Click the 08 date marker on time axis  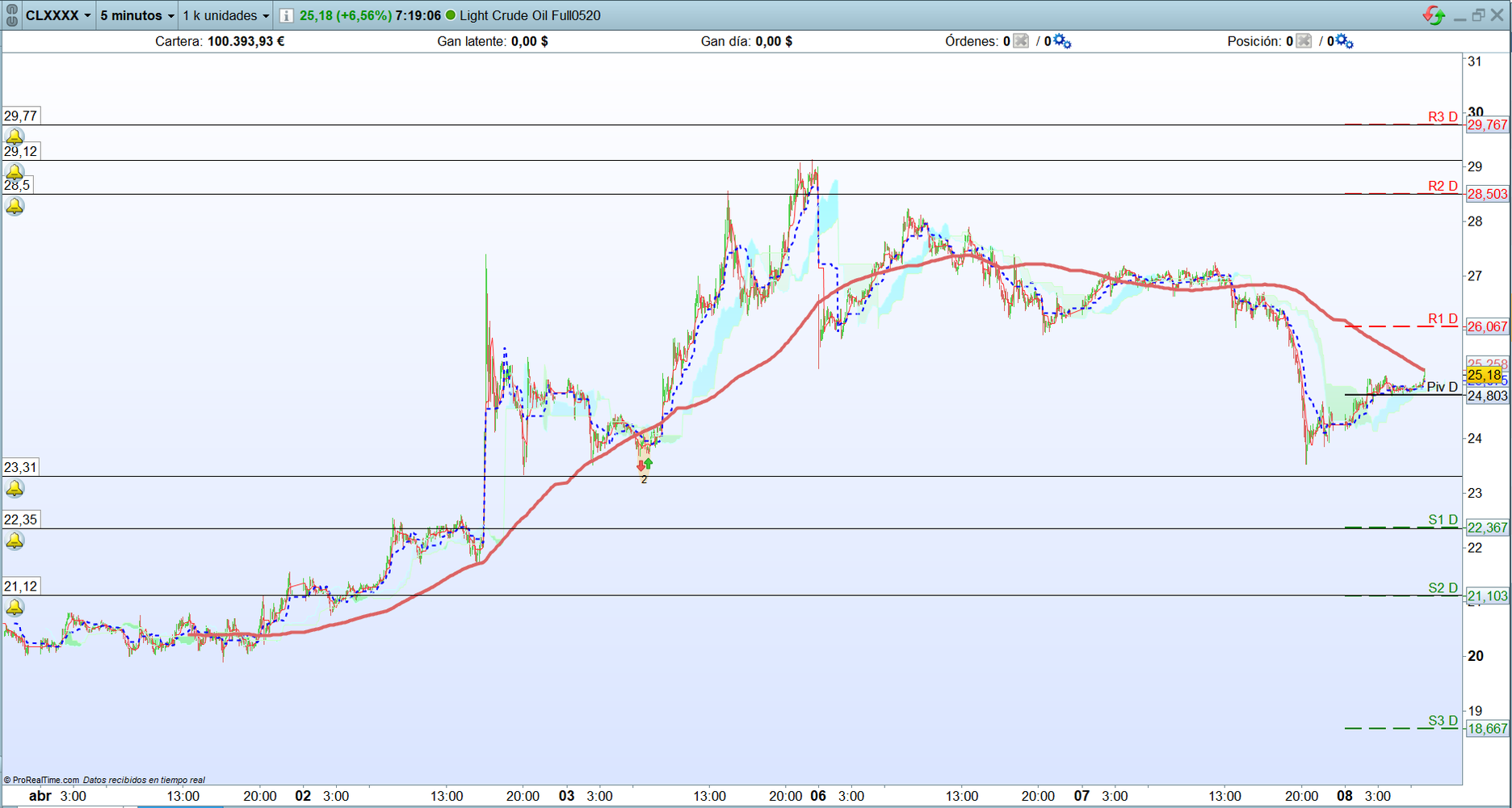point(1344,796)
